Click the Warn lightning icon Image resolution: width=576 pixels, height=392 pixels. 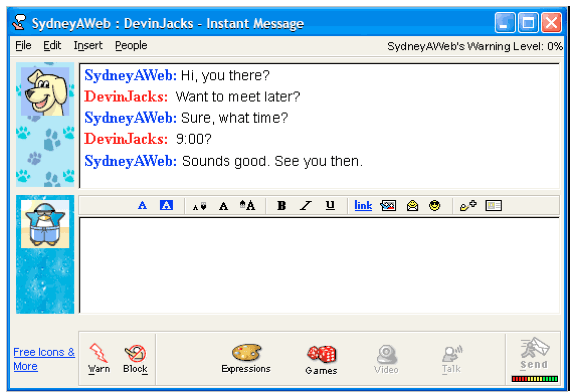[x=98, y=359]
